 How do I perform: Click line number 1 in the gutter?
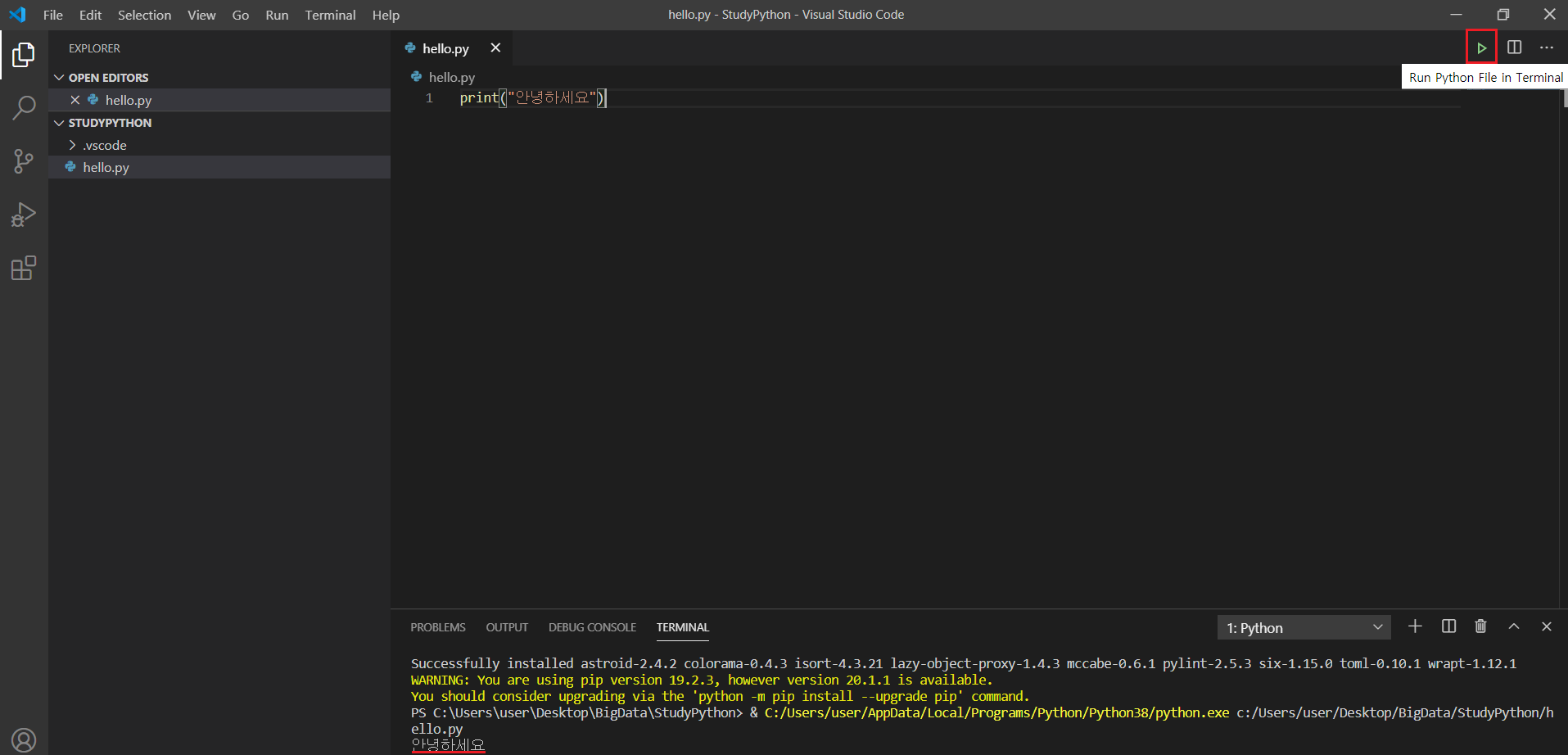pyautogui.click(x=429, y=98)
